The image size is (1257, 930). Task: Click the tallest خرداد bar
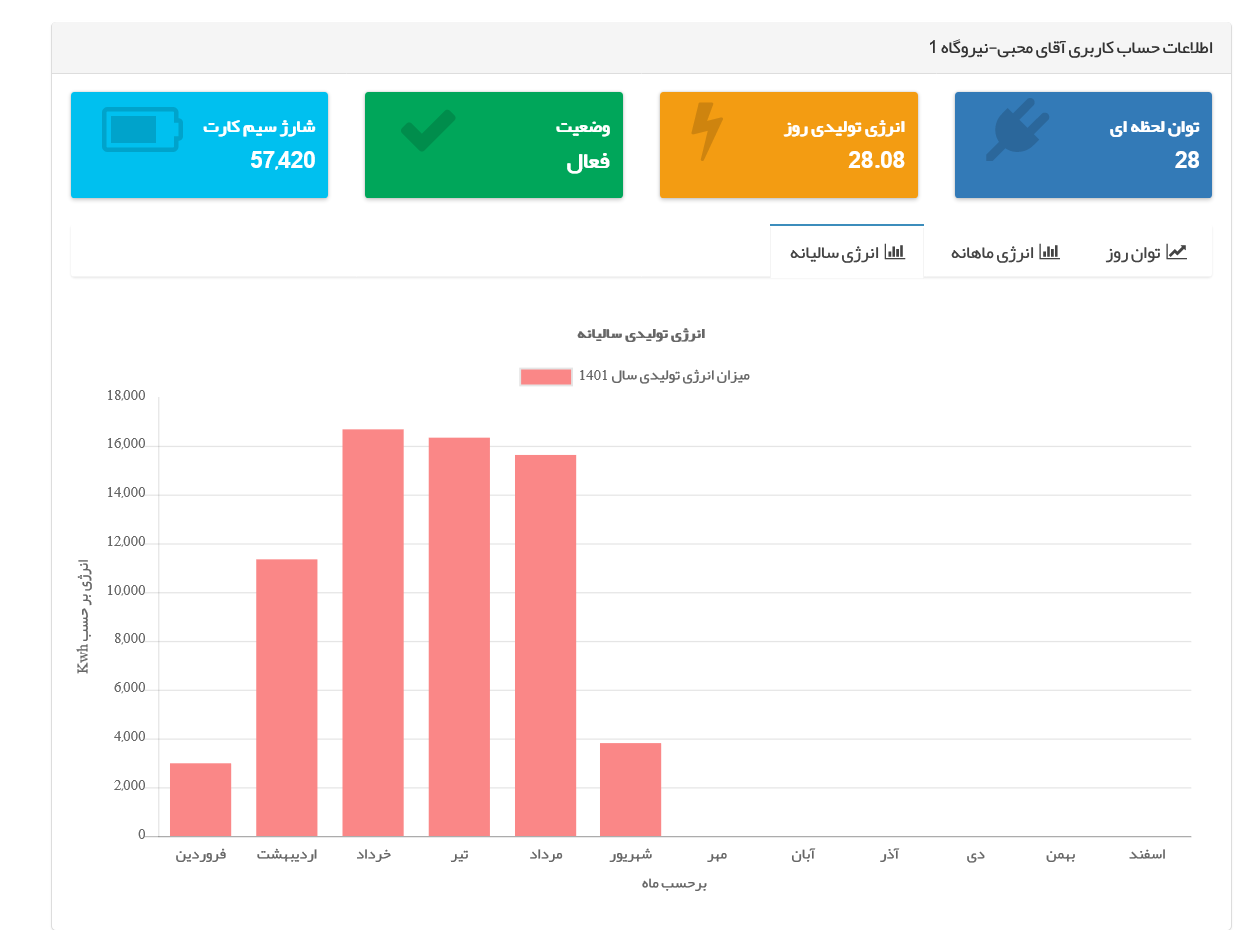coord(373,633)
